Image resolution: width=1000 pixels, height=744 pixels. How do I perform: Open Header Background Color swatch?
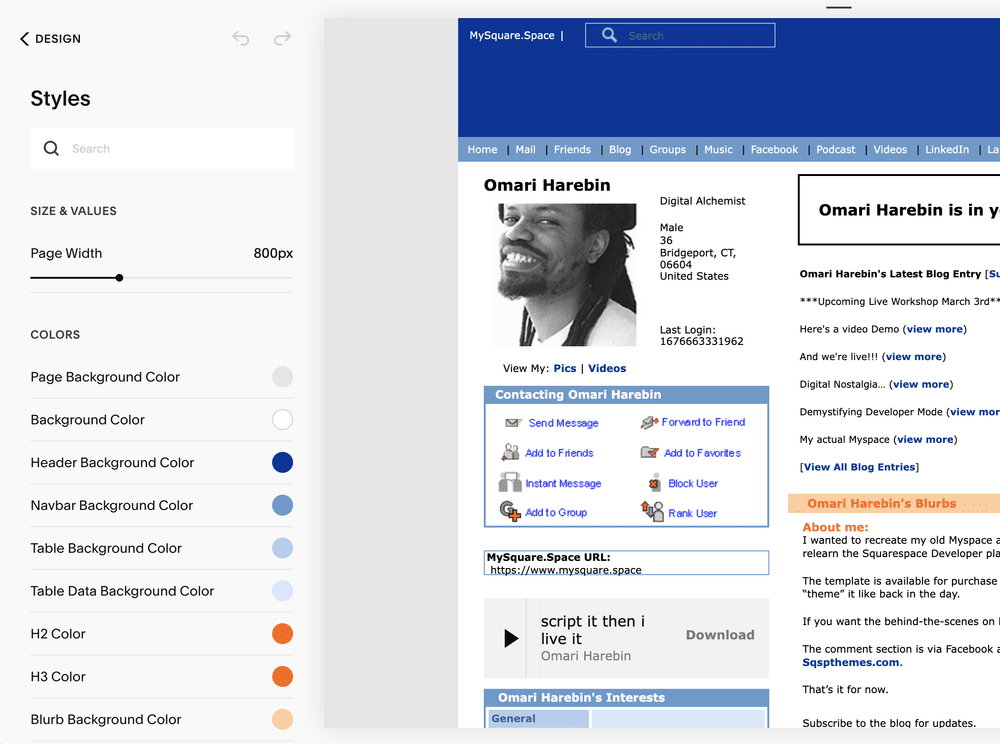pos(283,462)
